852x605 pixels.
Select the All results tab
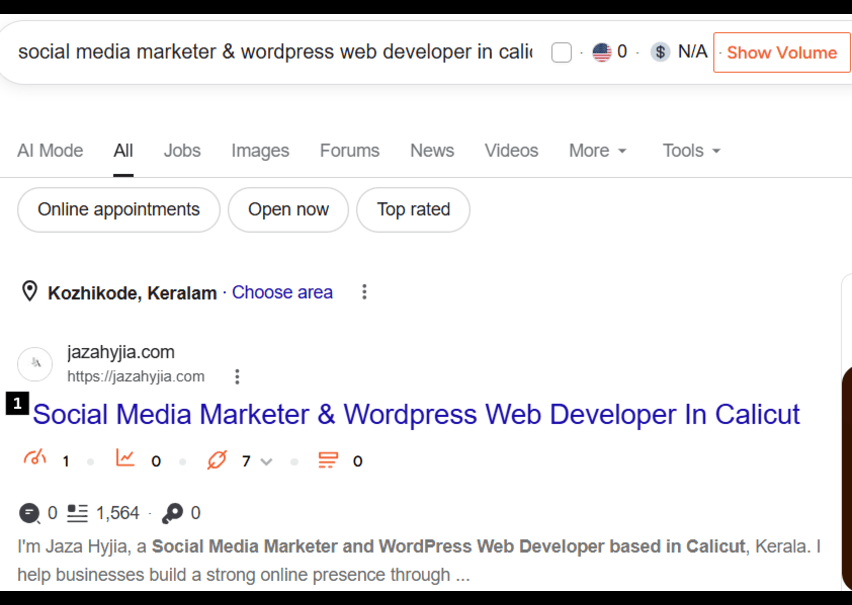(123, 151)
